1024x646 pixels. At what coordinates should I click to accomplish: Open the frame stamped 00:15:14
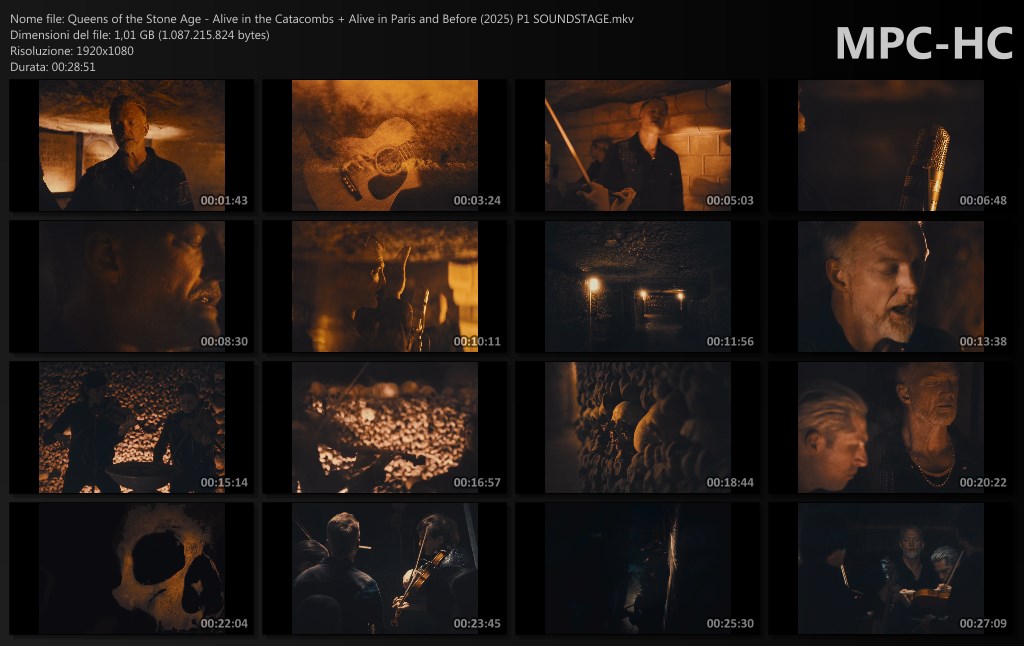pos(131,428)
